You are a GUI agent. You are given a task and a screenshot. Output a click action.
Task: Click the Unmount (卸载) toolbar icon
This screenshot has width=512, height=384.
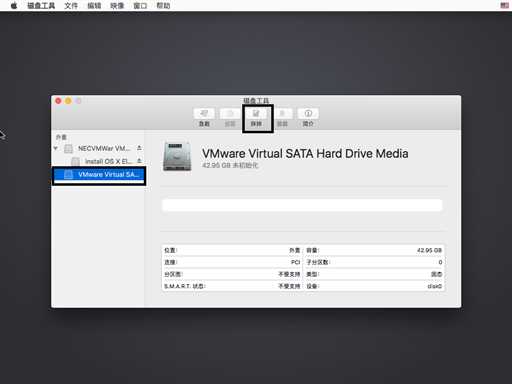(x=282, y=114)
